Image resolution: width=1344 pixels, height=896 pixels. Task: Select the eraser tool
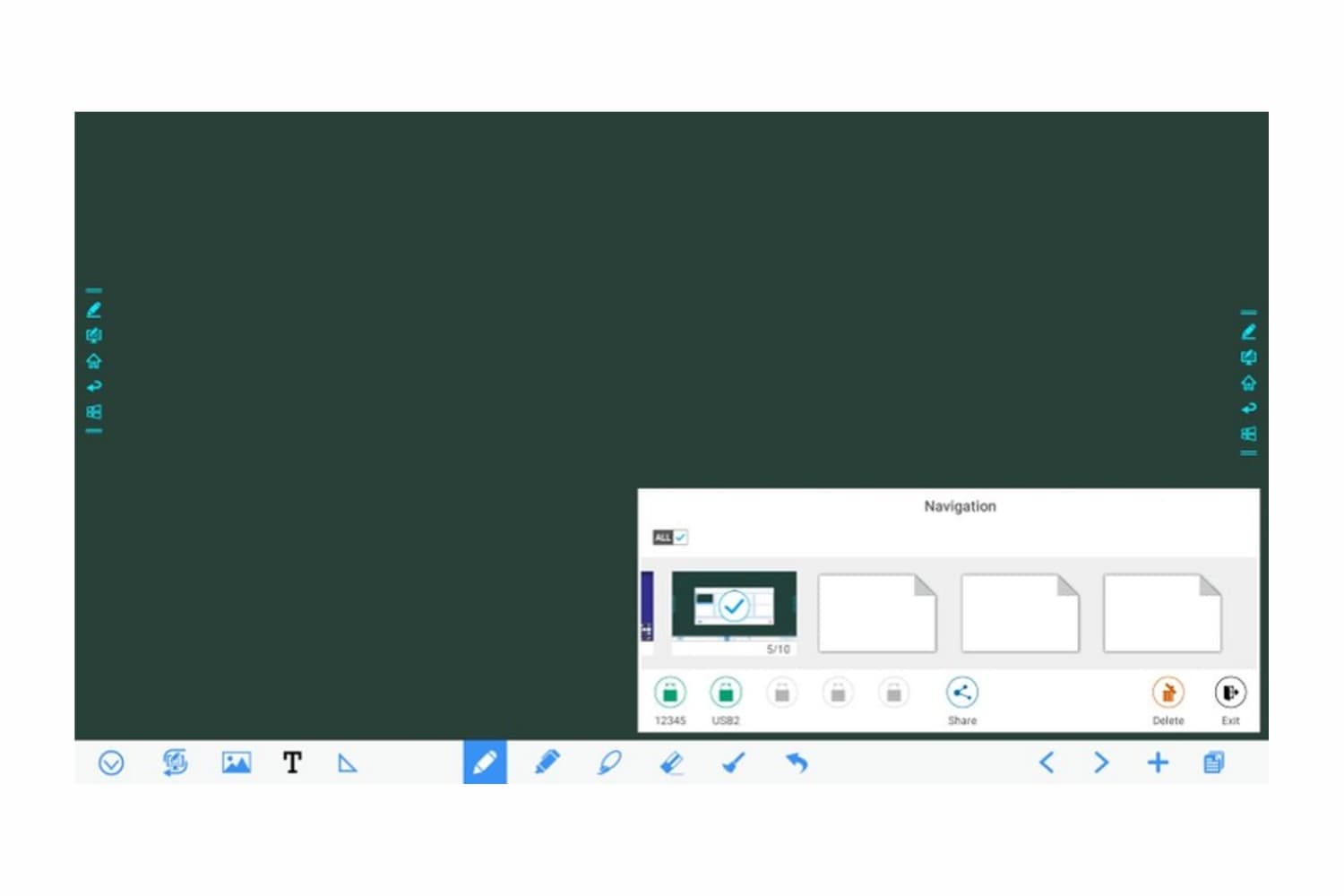click(x=672, y=762)
